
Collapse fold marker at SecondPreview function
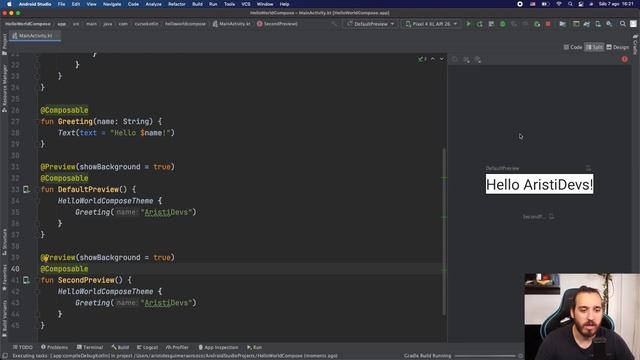(37, 280)
